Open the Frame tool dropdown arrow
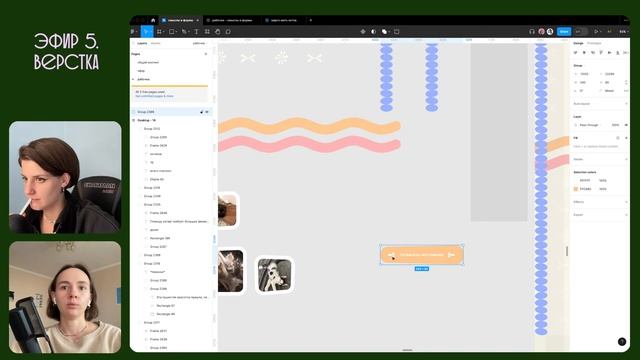This screenshot has width=640, height=360. point(163,31)
